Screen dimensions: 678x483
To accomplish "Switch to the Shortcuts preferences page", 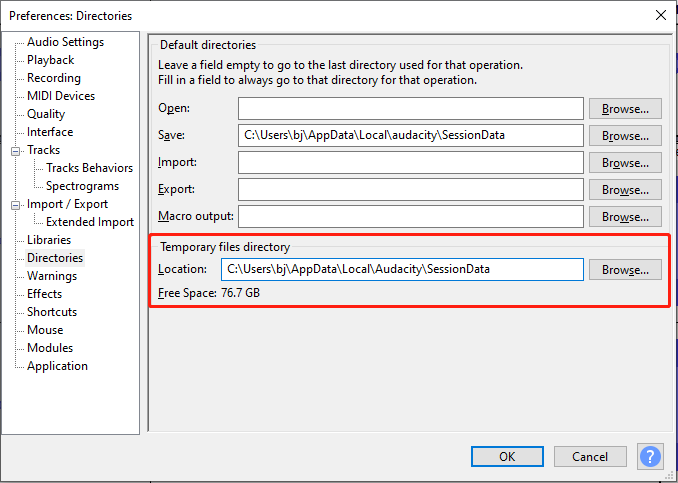I will [x=52, y=312].
